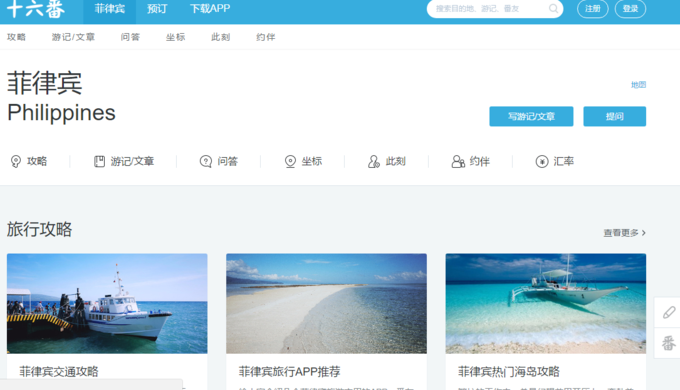Viewport: 680px width, 390px height.
Task: Click the 游记/文章 notebook icon
Action: pos(99,161)
